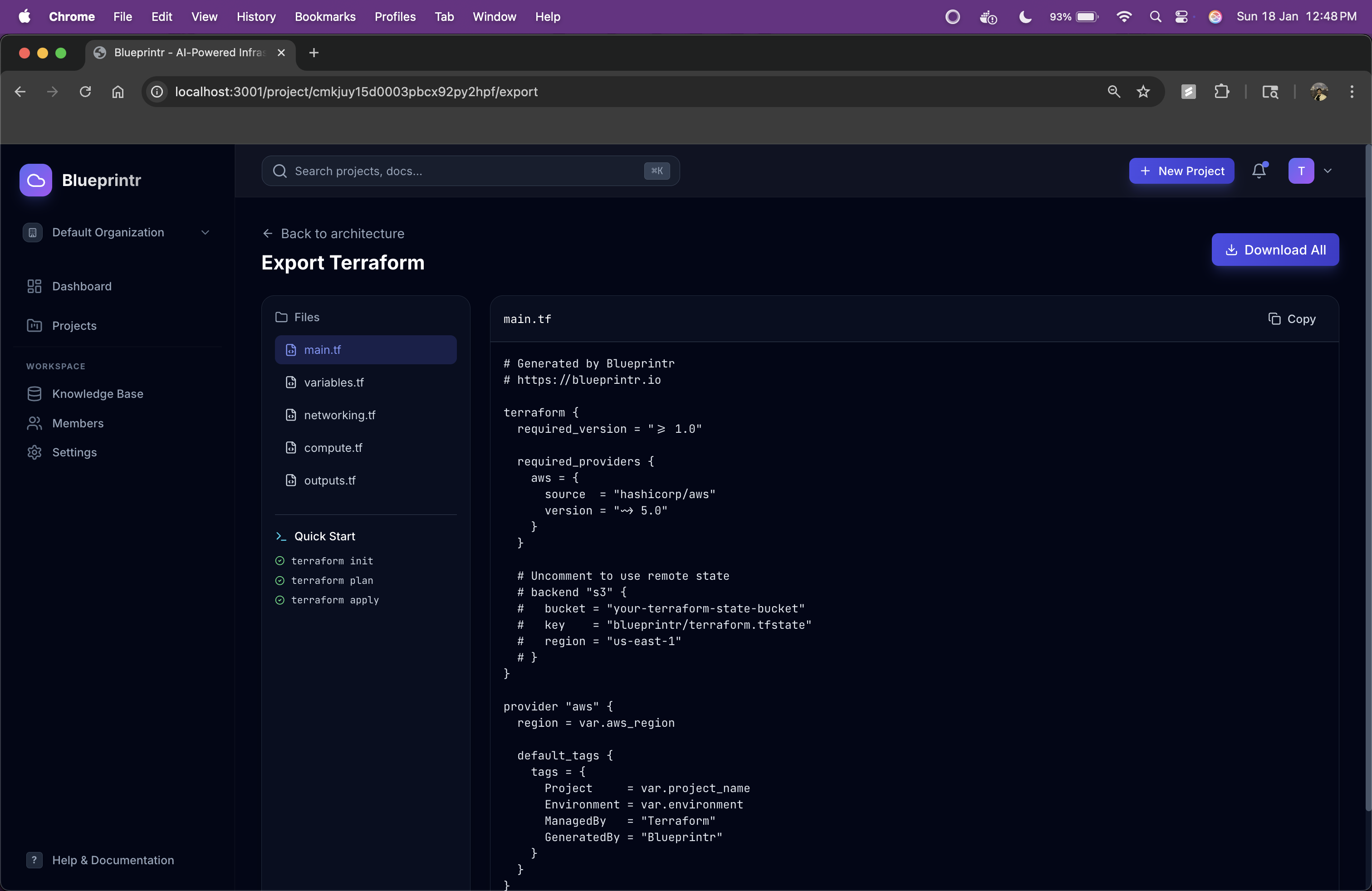
Task: Select variables.tf in Files list
Action: [334, 383]
